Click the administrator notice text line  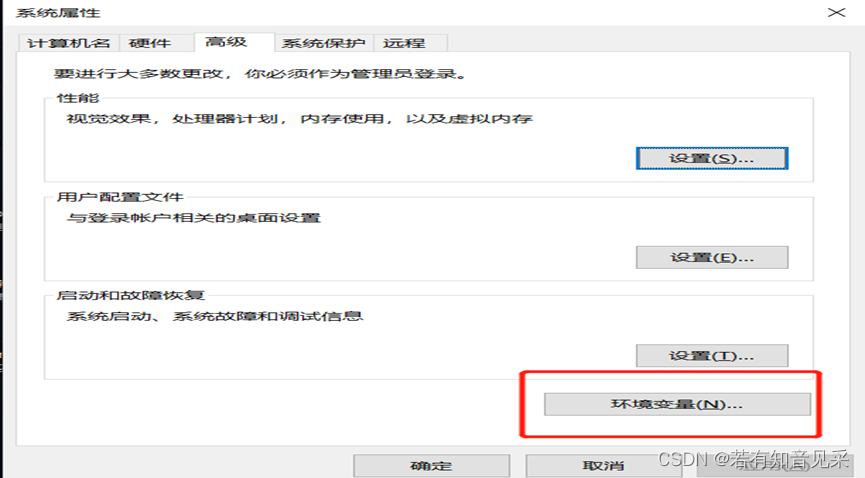260,73
